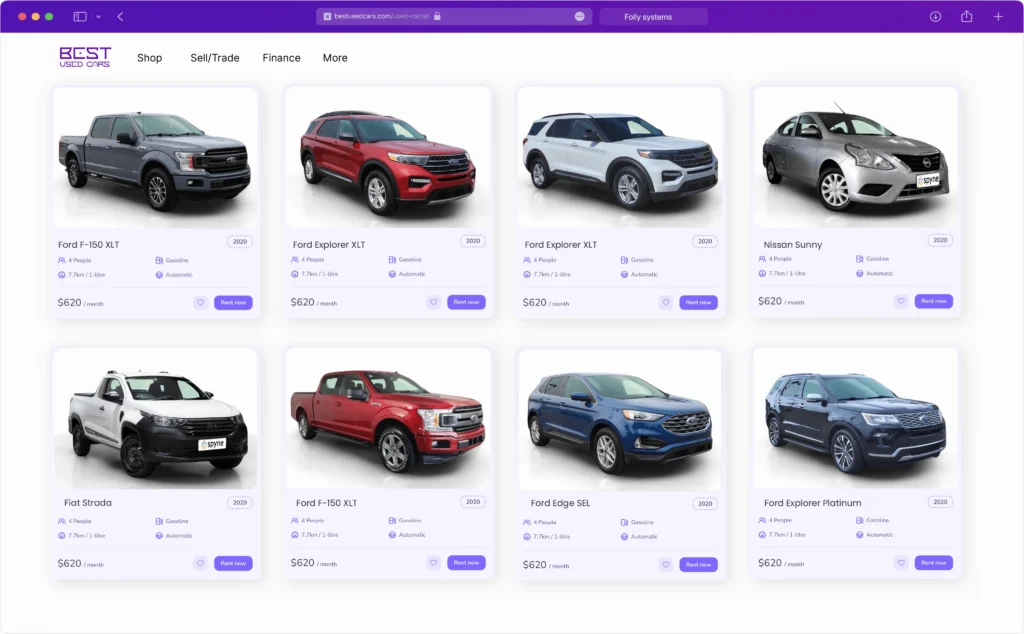Screen dimensions: 1024x634
Task: Expand the chevron beside the sidebar icon
Action: (99, 17)
